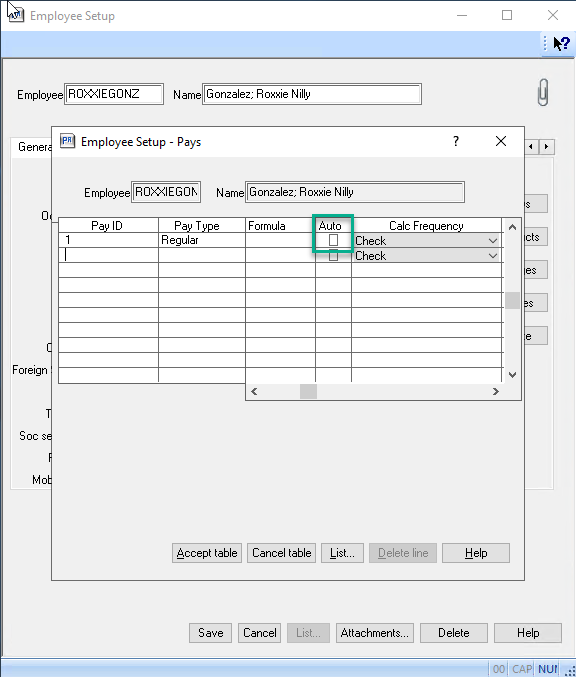Click the grid horizontal scroll right arrow
Screen dimensions: 576x677
496,392
